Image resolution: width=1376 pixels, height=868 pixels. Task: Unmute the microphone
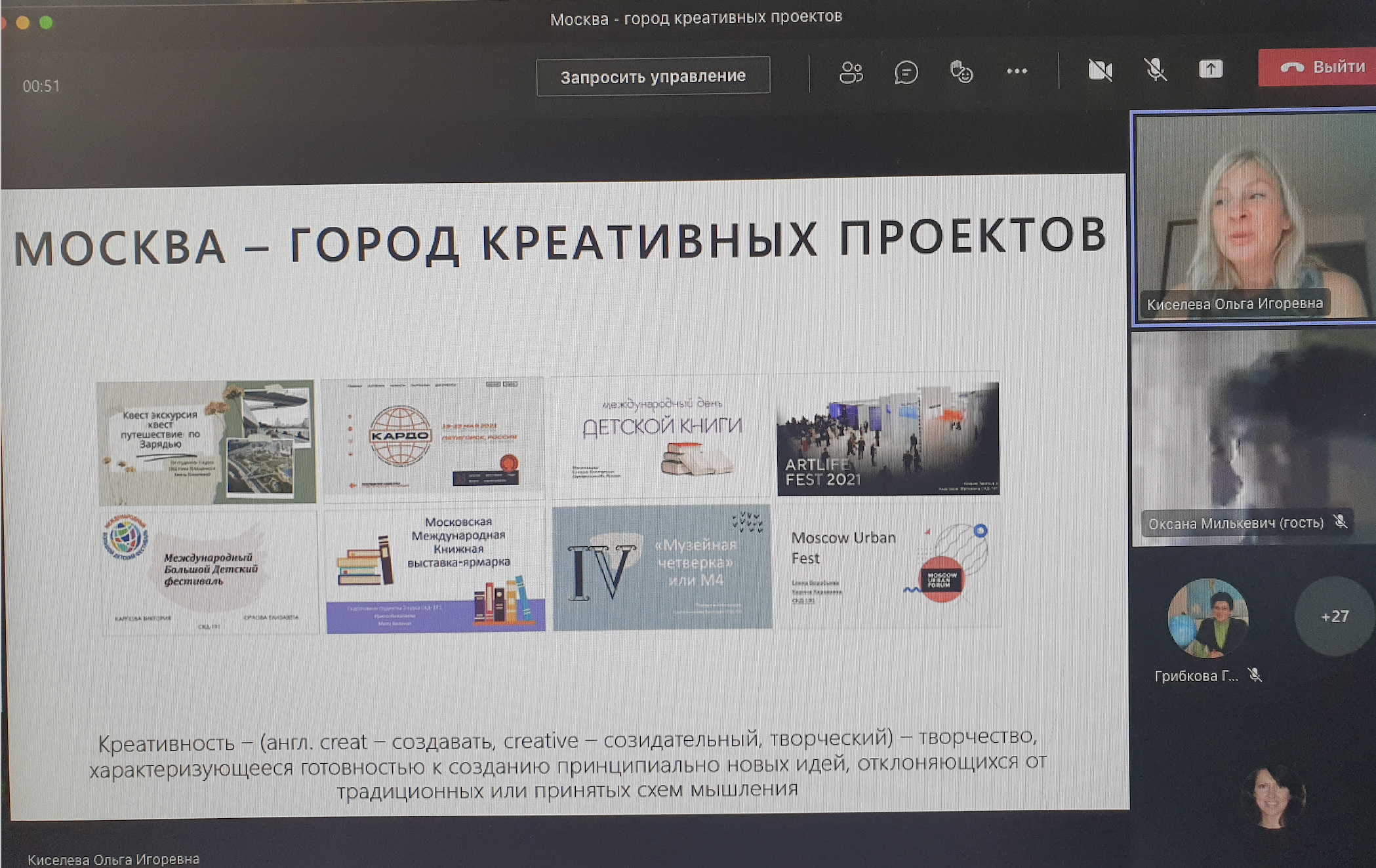tap(1155, 69)
